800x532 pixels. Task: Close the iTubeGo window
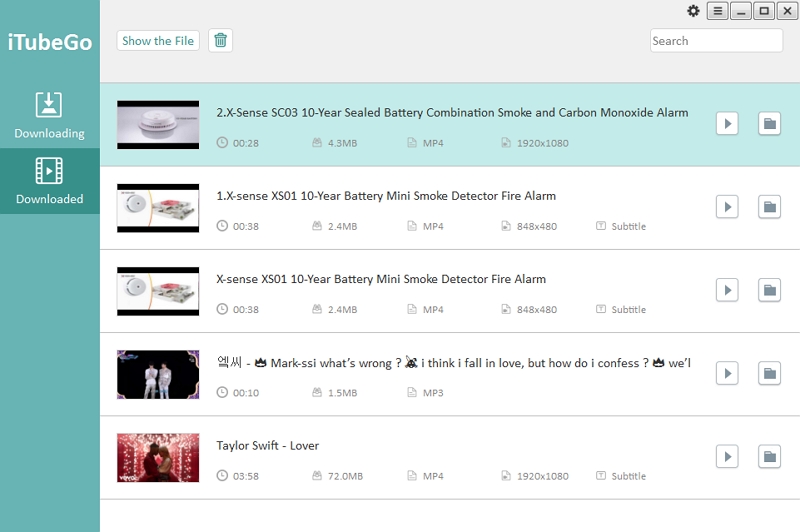pyautogui.click(x=787, y=11)
